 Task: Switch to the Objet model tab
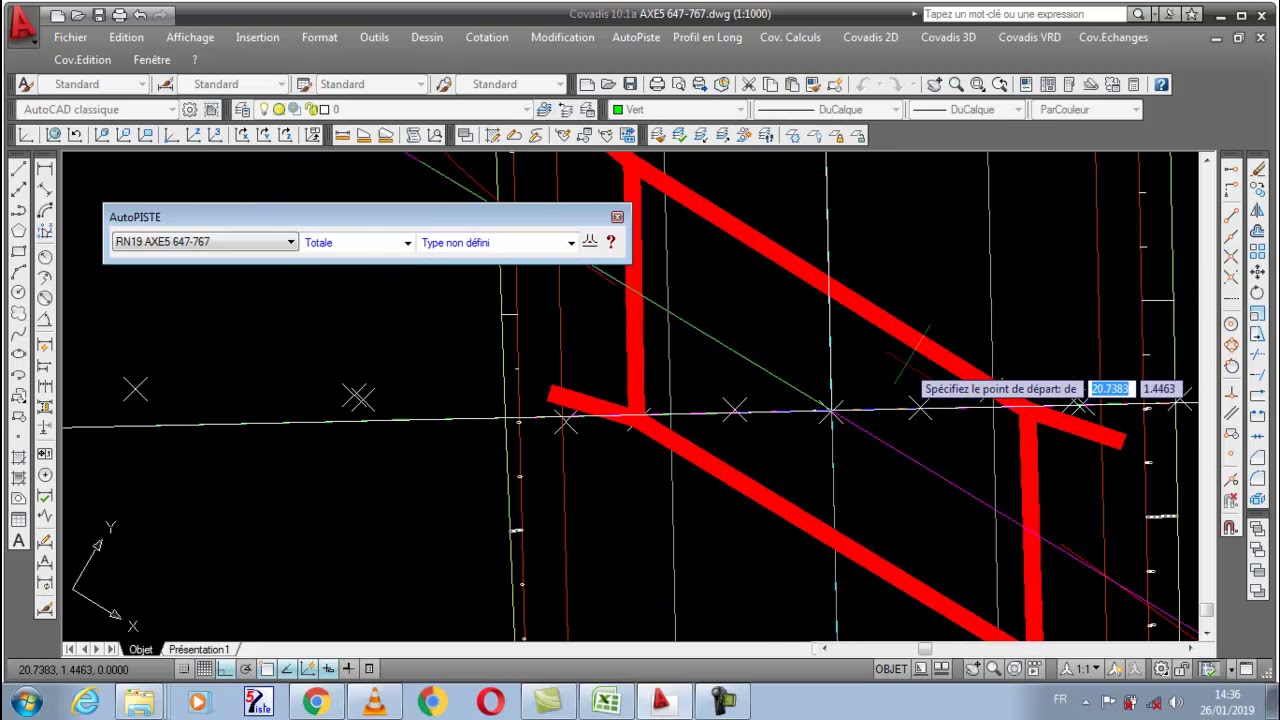click(x=140, y=650)
